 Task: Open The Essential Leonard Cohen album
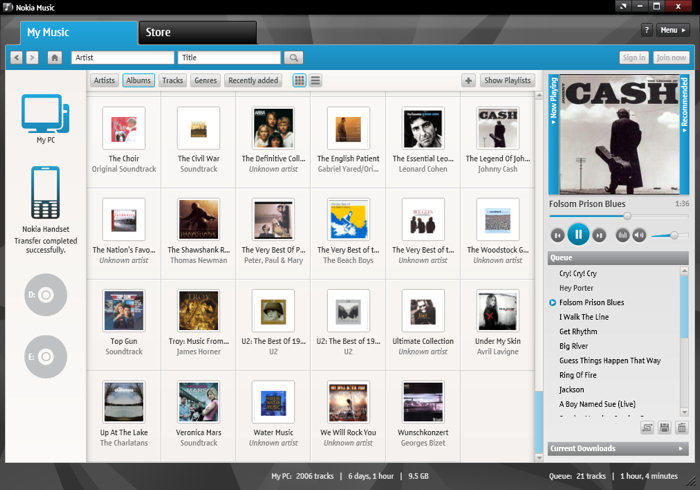423,128
